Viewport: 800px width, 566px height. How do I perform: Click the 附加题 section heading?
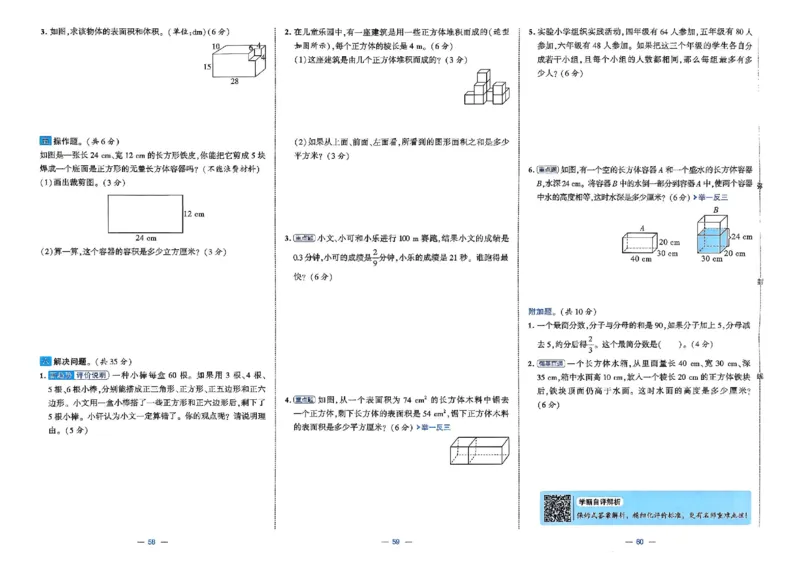(540, 311)
